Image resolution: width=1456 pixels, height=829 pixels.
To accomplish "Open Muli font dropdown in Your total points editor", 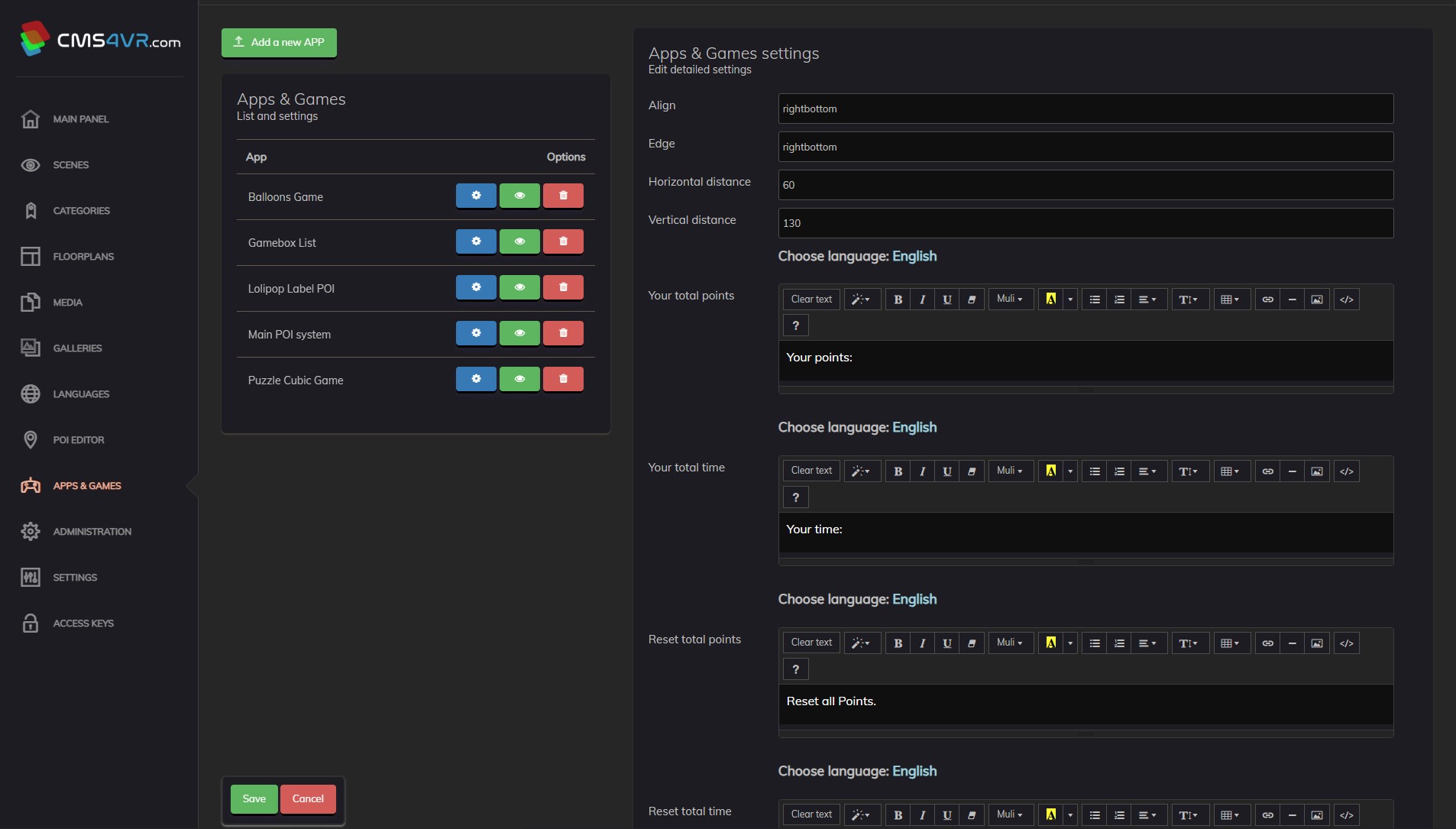I will coord(1010,300).
